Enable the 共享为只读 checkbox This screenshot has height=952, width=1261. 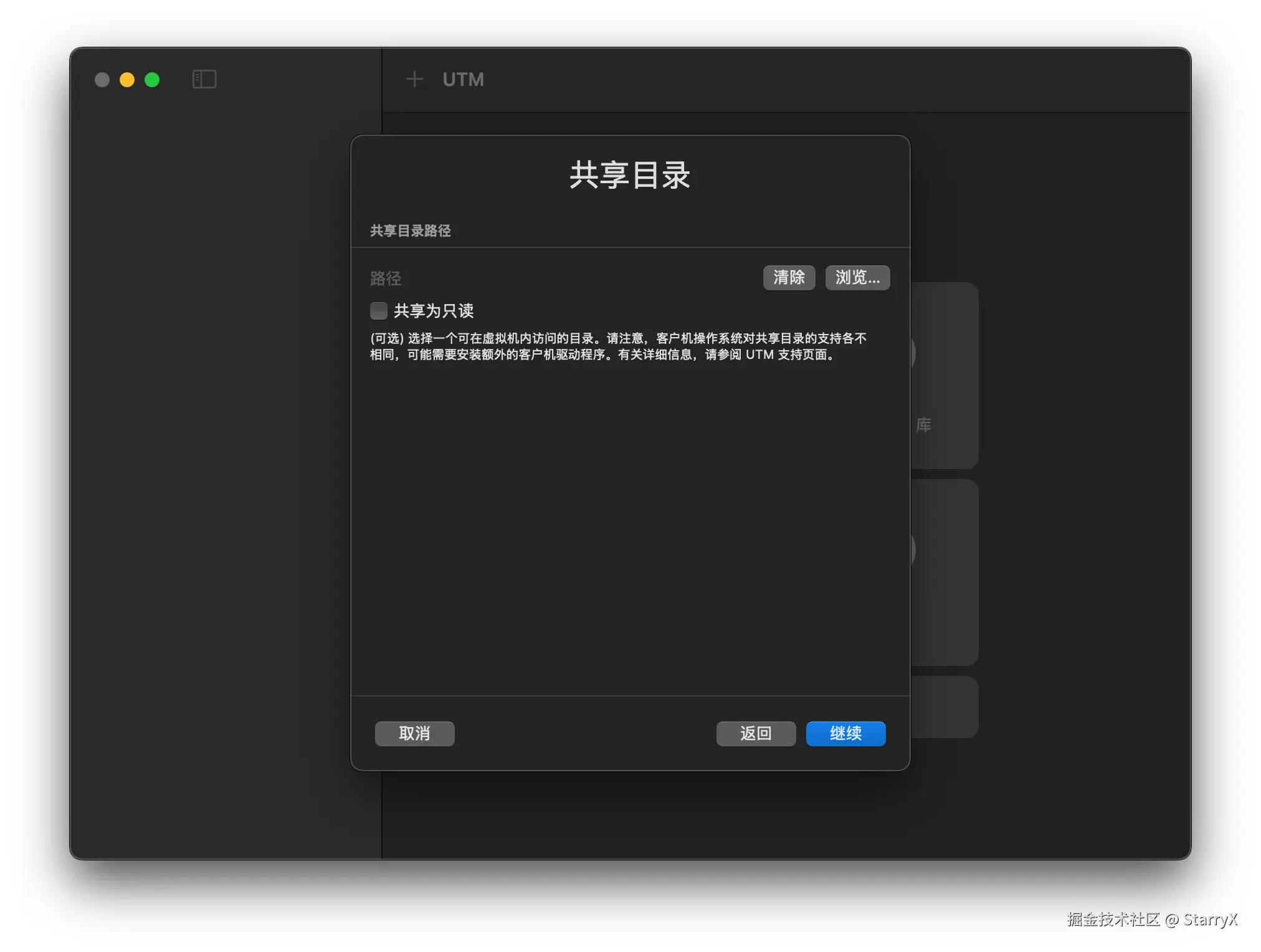coord(379,310)
